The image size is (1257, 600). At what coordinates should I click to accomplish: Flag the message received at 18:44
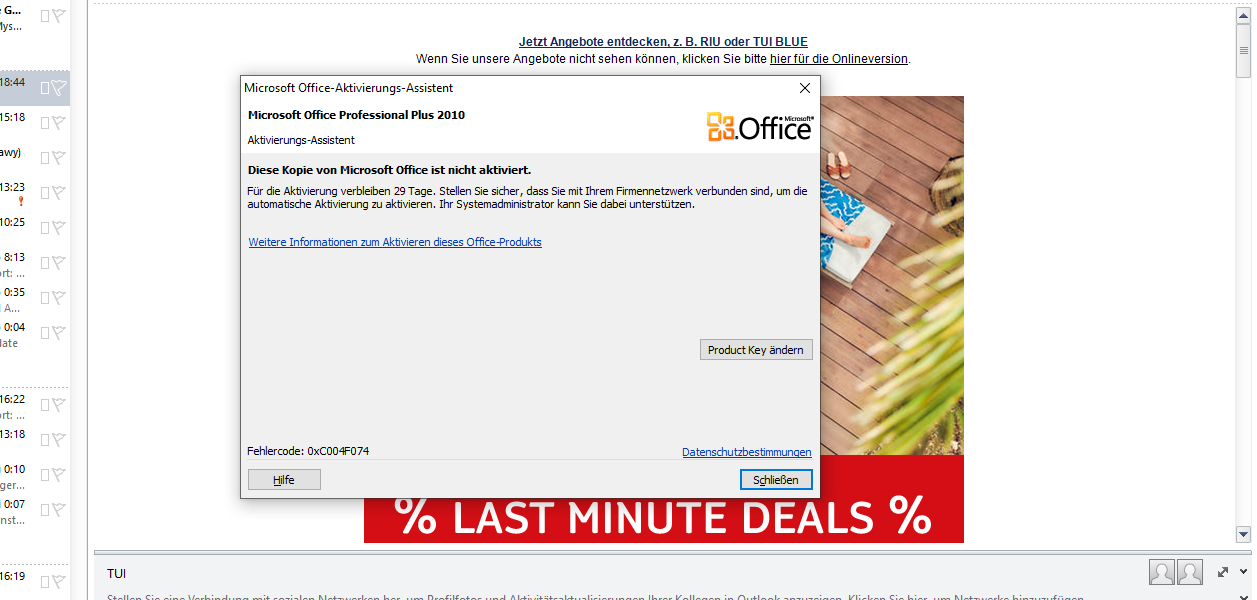(x=59, y=88)
